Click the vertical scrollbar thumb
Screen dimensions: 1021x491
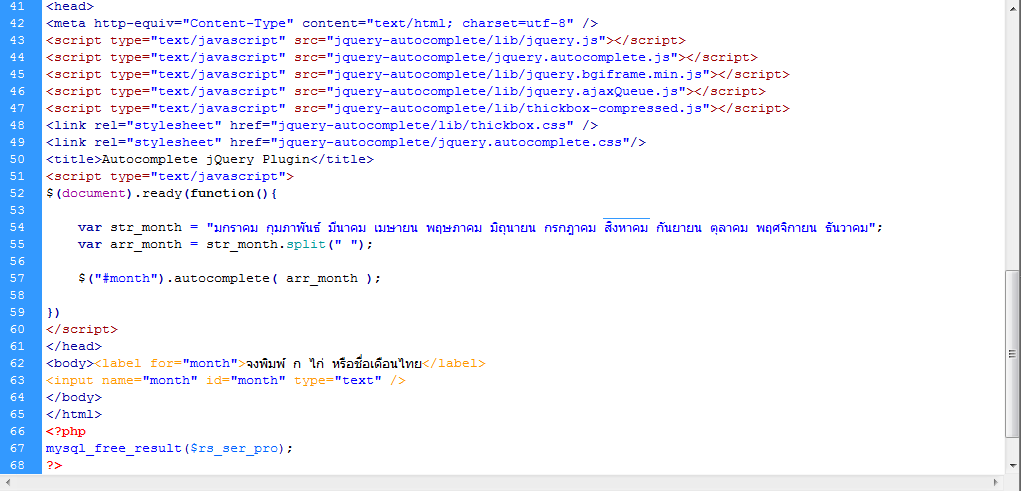(1013, 354)
